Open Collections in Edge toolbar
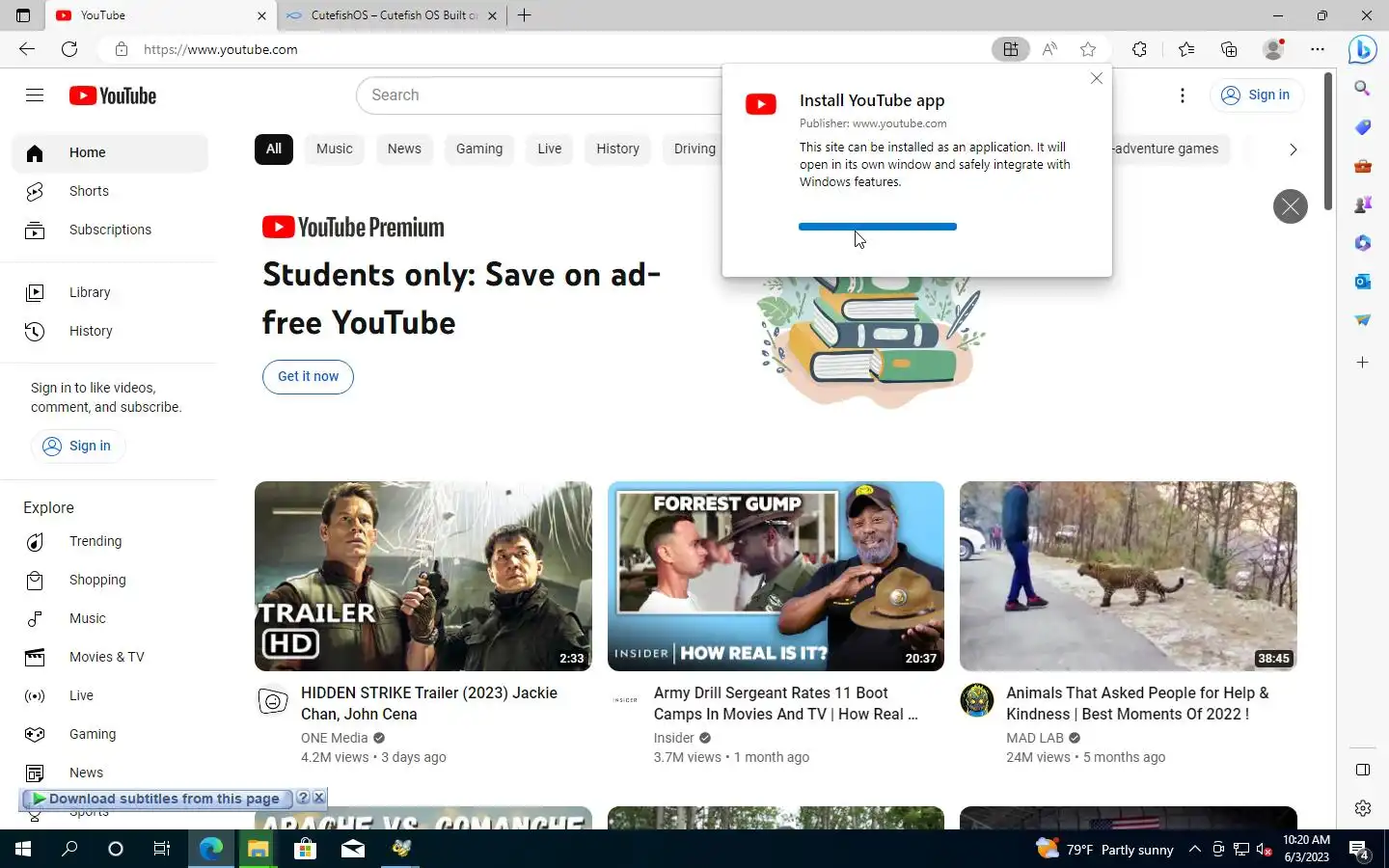1389x868 pixels. click(x=1229, y=49)
